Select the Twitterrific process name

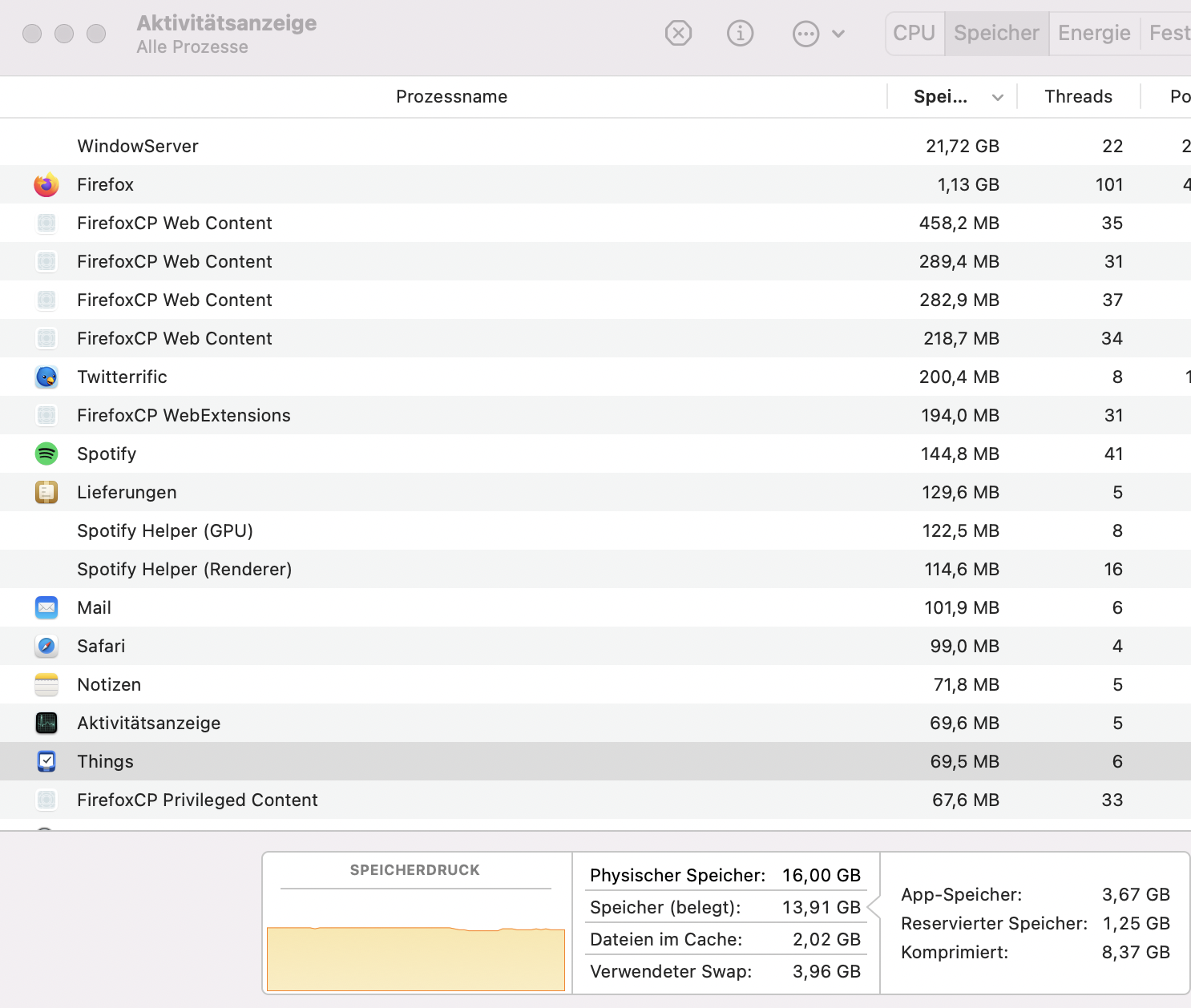pos(122,377)
